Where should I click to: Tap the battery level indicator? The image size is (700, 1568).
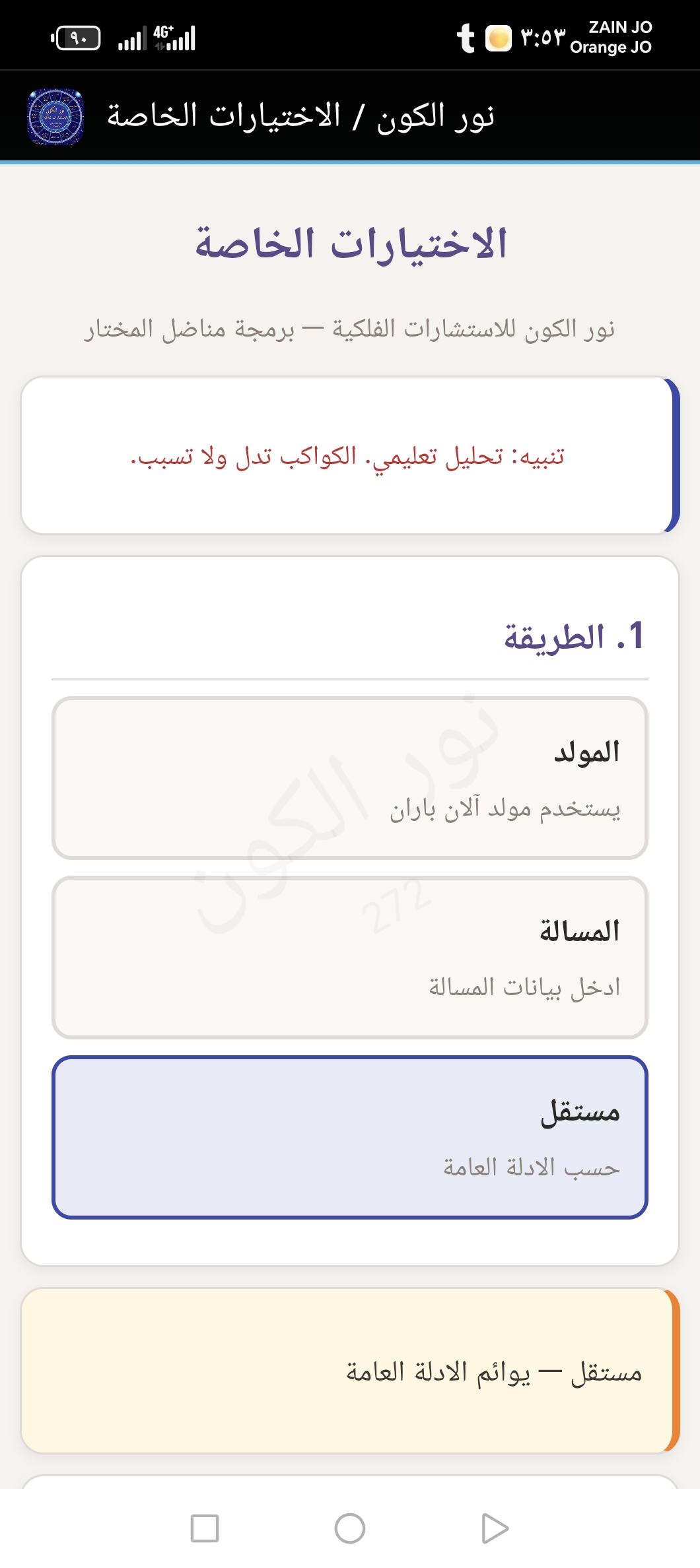click(x=77, y=38)
